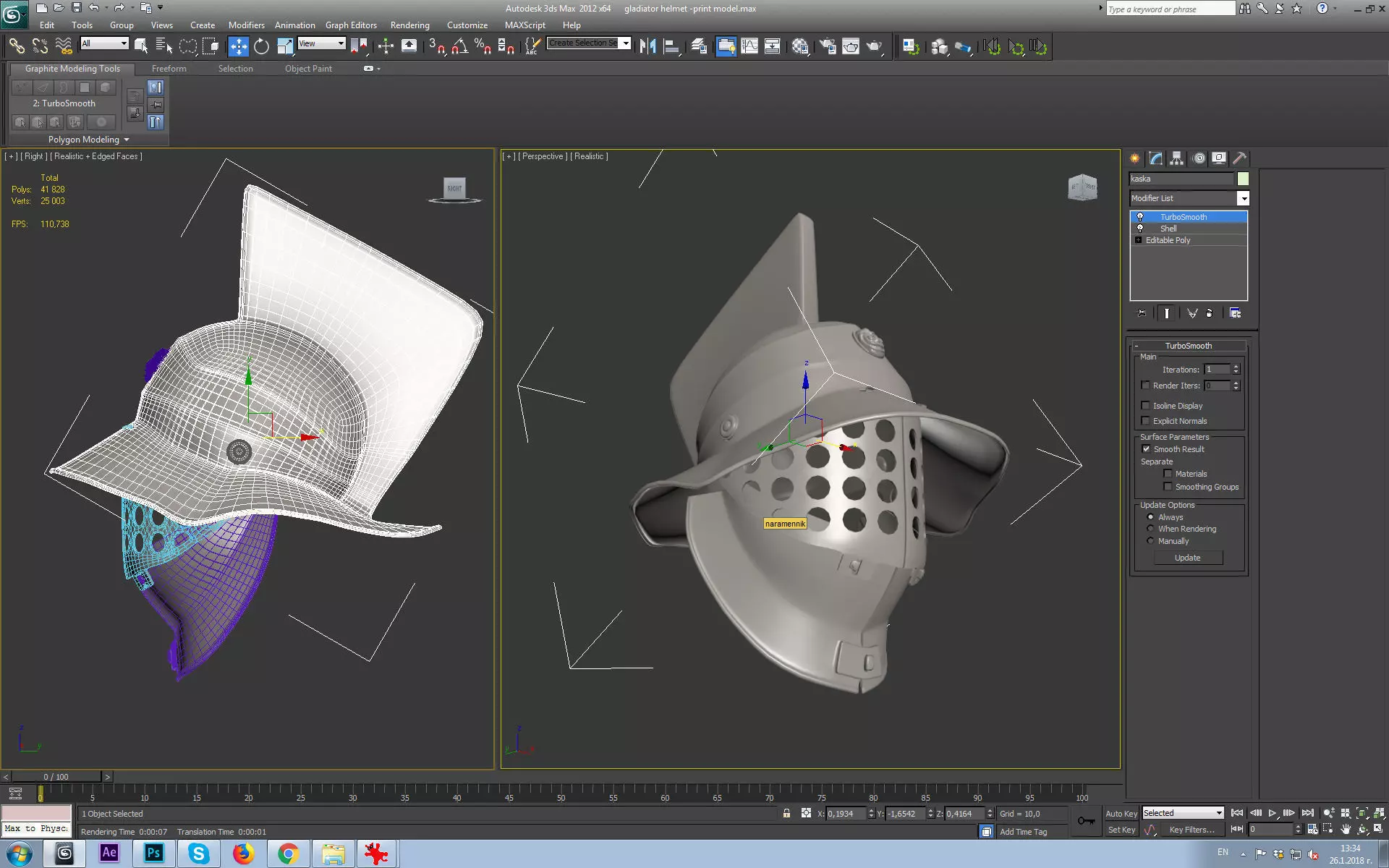This screenshot has width=1389, height=868.
Task: Open the MAXScript menu
Action: pos(525,25)
